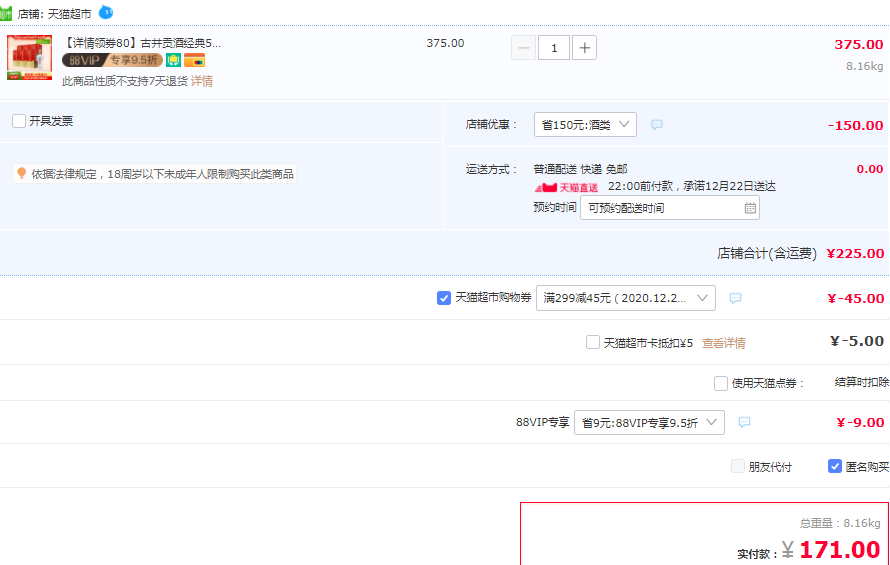Viewport: 890px width, 565px height.
Task: Click the comment icon beside 88VIP discount
Action: click(744, 422)
